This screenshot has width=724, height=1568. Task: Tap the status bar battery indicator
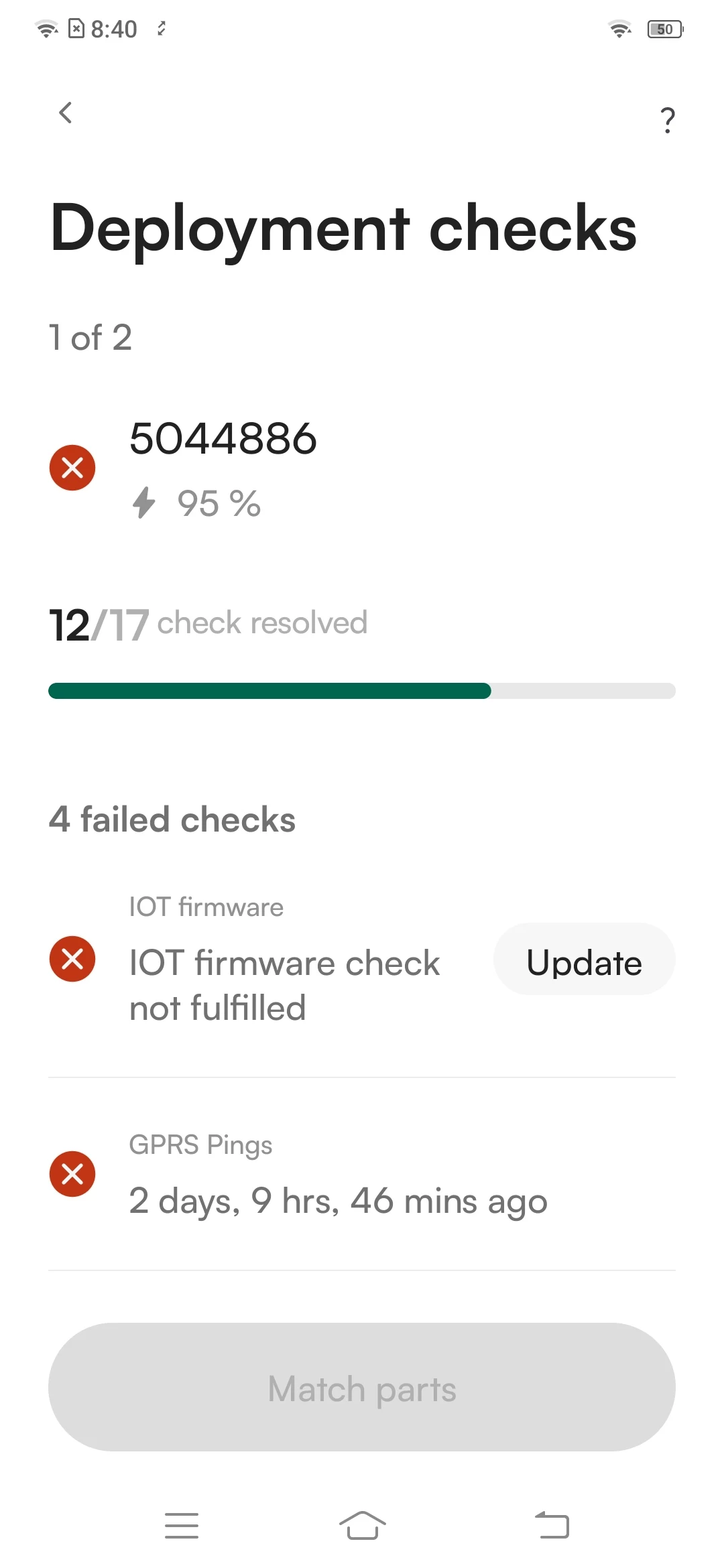coord(665,29)
